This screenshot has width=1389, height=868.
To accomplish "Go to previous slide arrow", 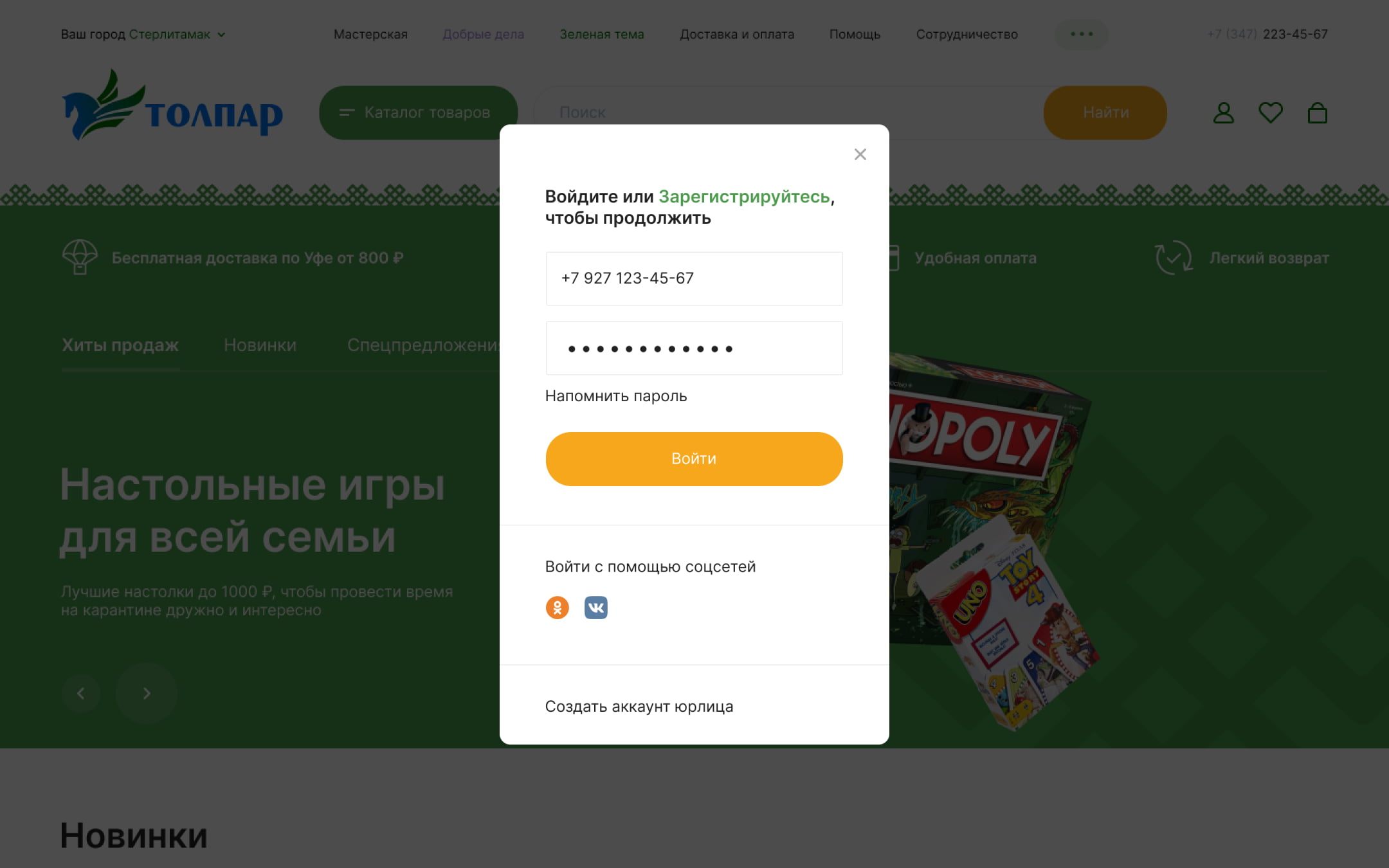I will [x=81, y=693].
